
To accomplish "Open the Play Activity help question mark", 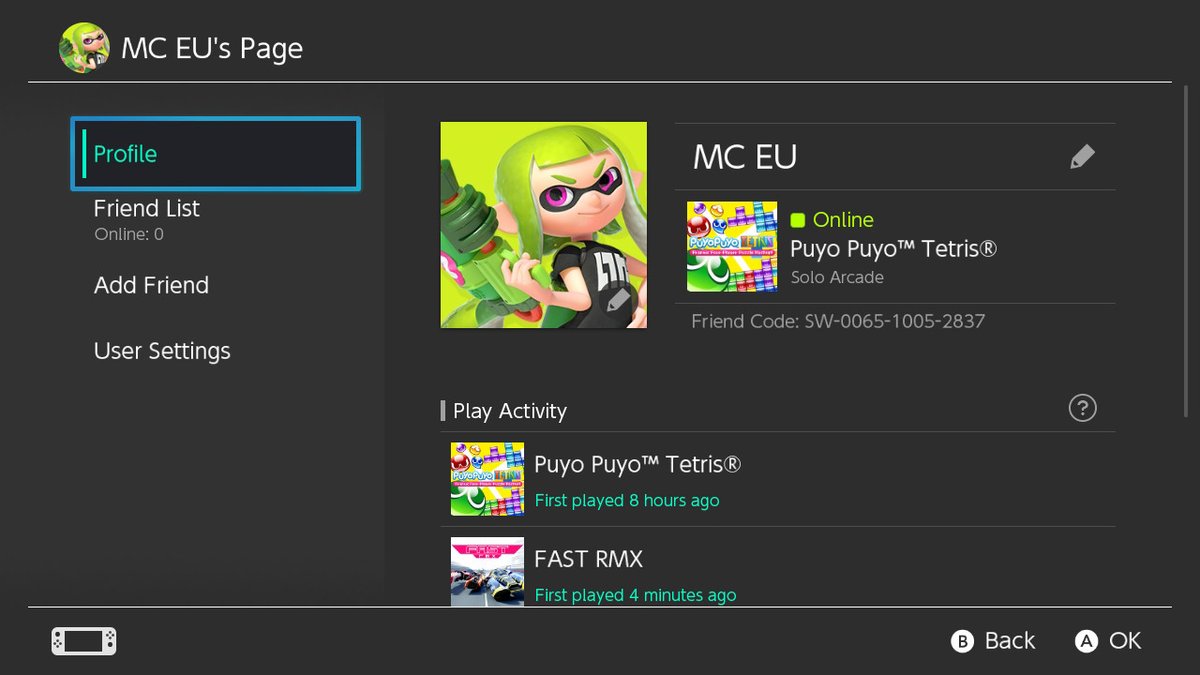I will click(x=1082, y=408).
